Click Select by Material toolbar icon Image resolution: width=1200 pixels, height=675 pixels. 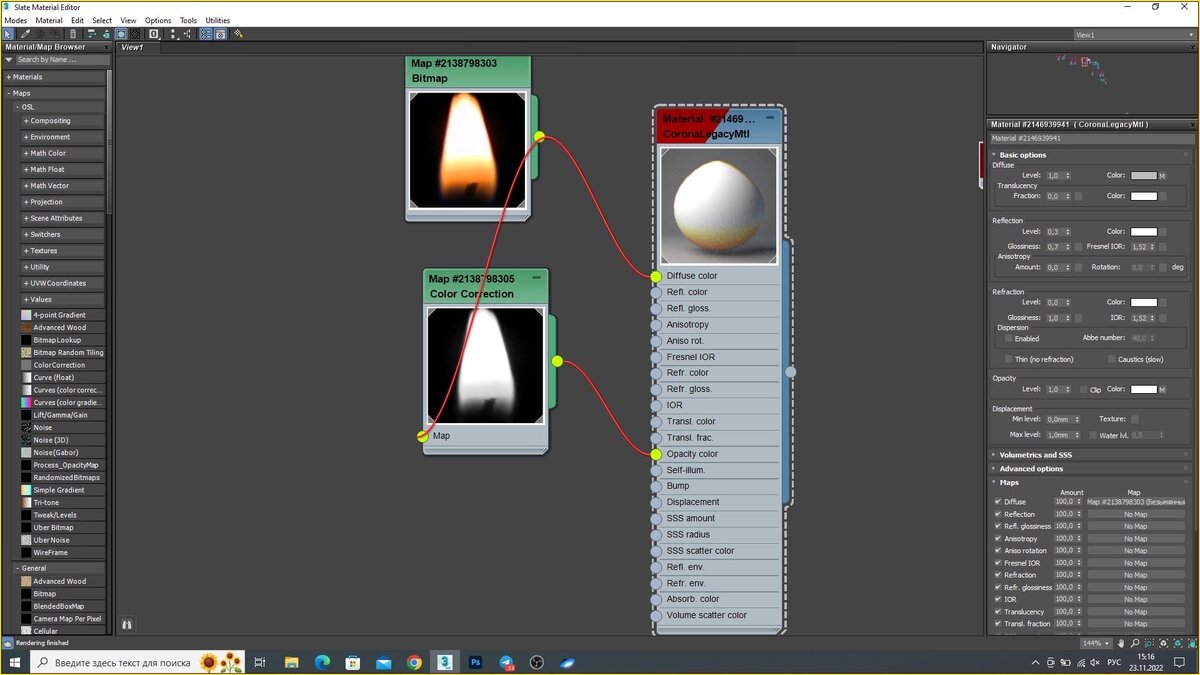tap(239, 33)
